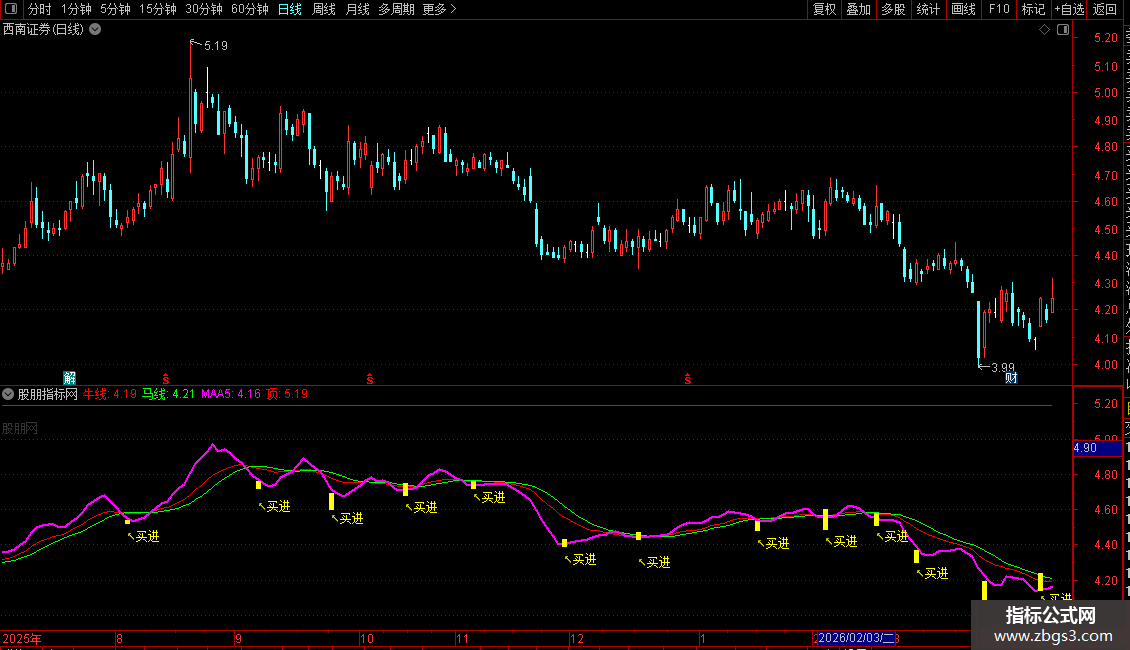
Task: Open 多周期 multi-period view
Action: [x=396, y=9]
